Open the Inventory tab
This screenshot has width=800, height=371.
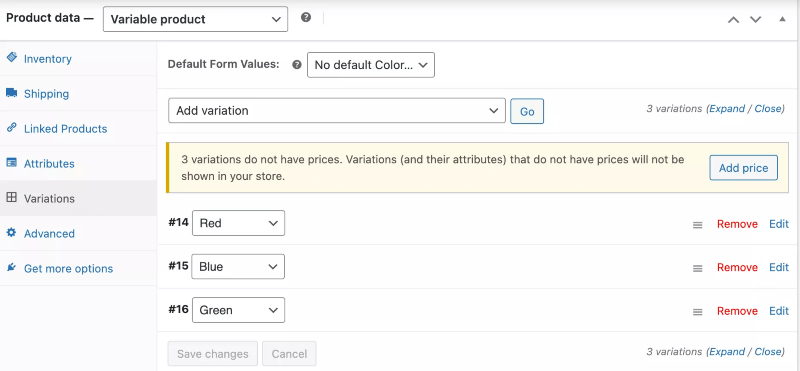click(x=78, y=59)
